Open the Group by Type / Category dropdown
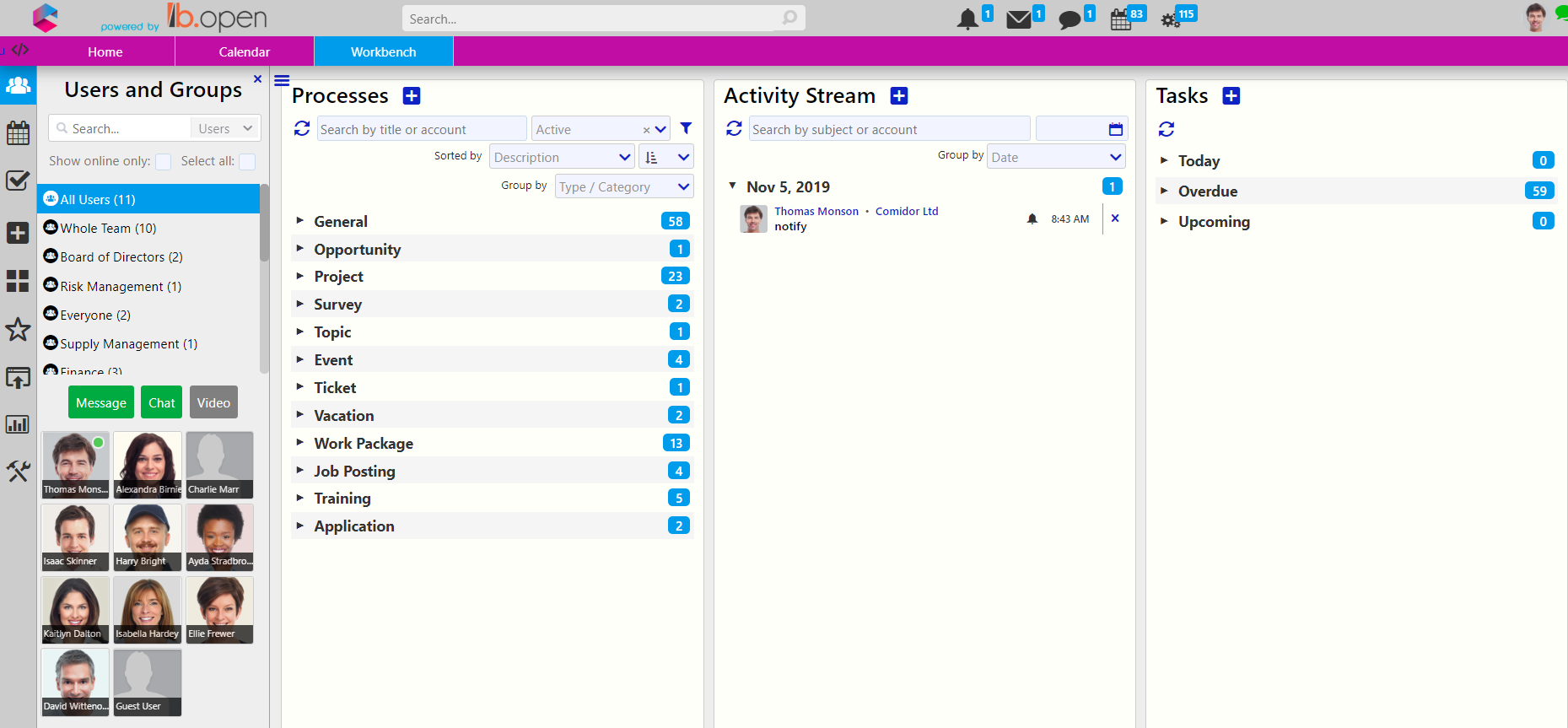Image resolution: width=1568 pixels, height=728 pixels. point(624,186)
